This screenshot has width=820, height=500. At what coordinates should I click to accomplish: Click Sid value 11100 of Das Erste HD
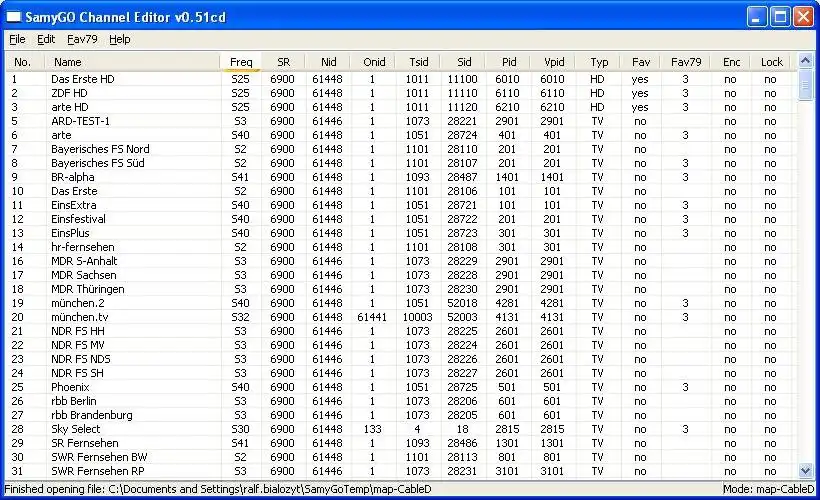pyautogui.click(x=462, y=79)
